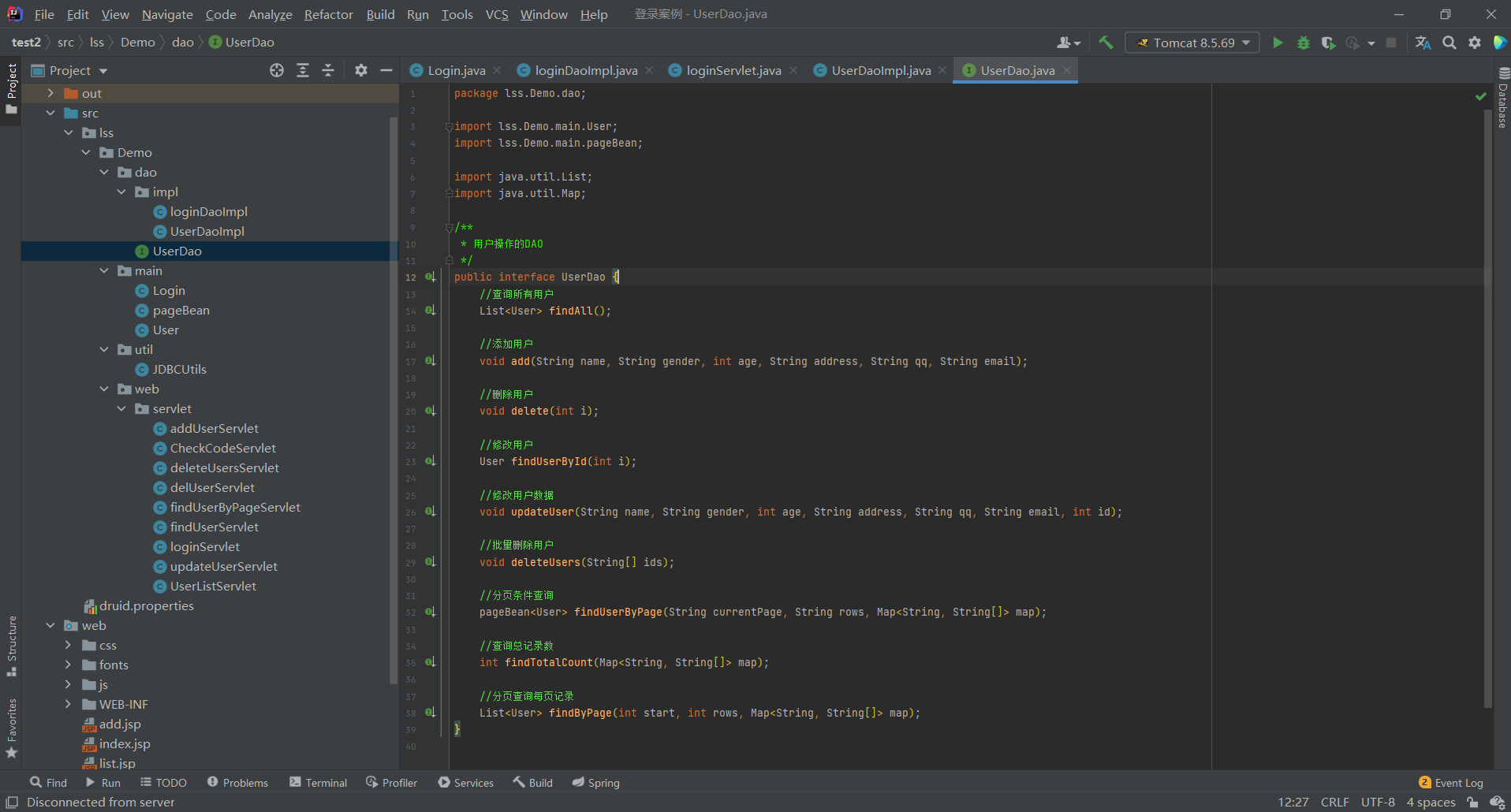Select druid.properties file in project tree
This screenshot has width=1511, height=812.
146,605
